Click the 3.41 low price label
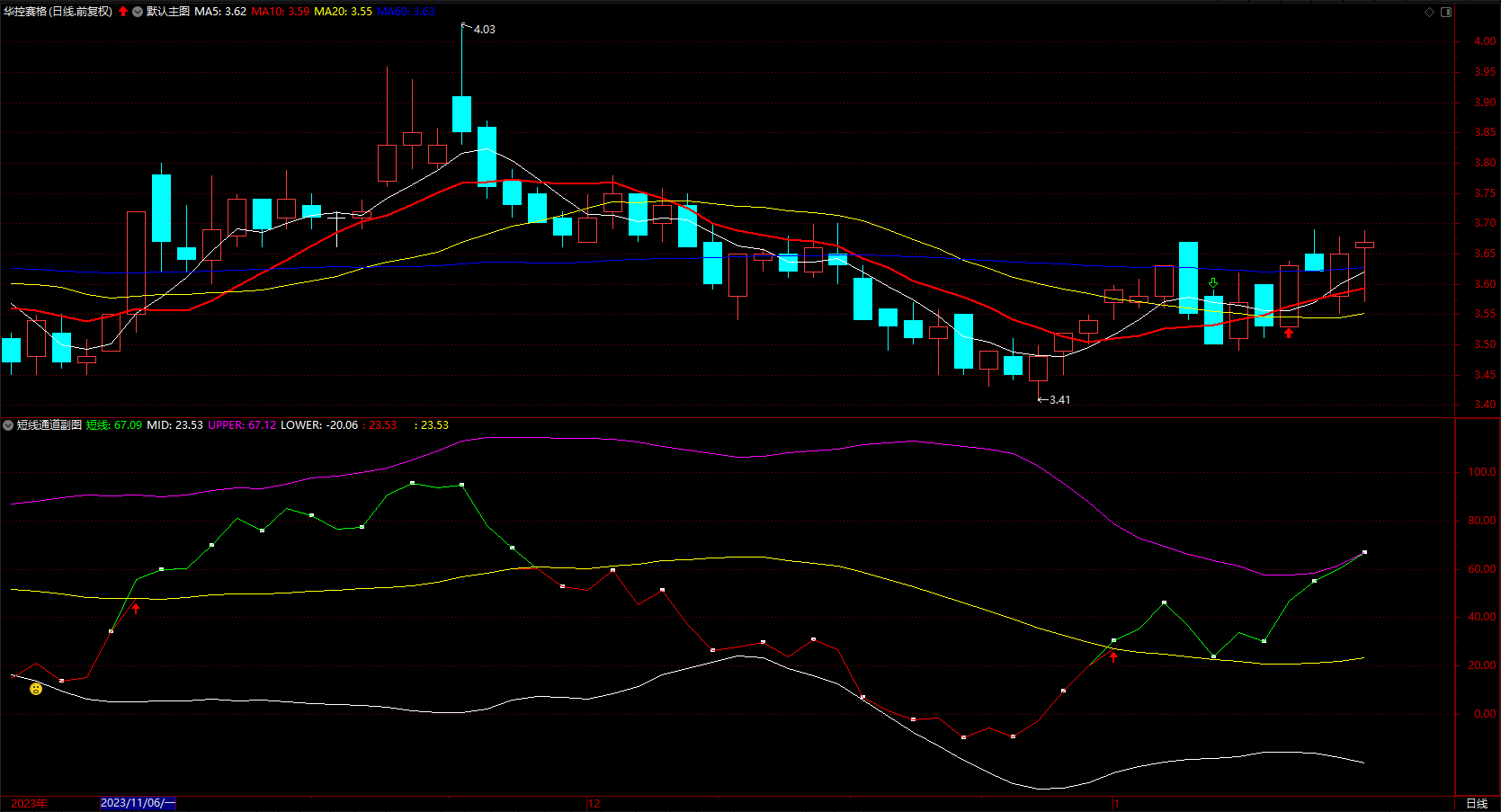1501x812 pixels. [x=1059, y=400]
